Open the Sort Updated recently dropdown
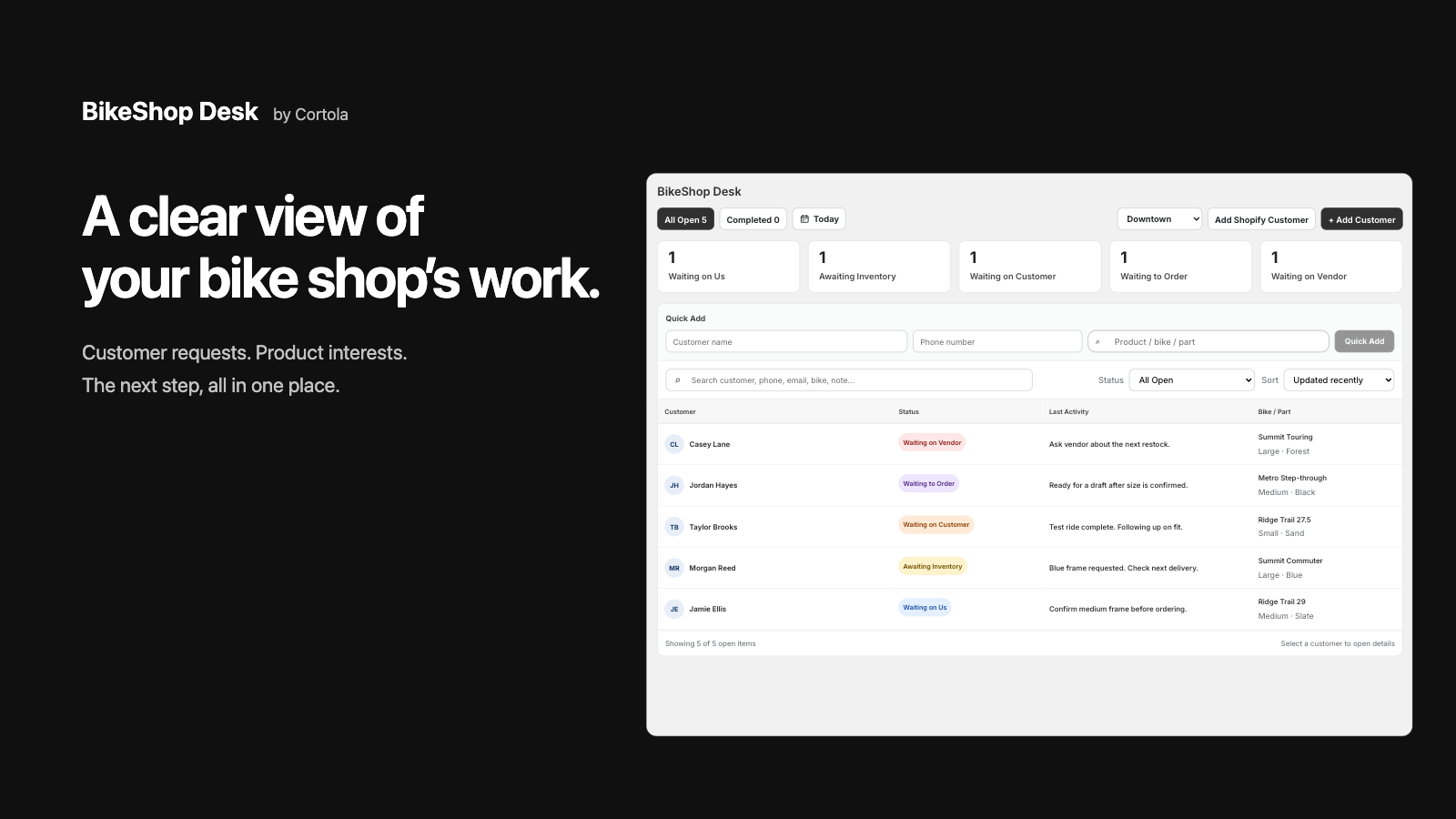1456x819 pixels. pos(1339,380)
